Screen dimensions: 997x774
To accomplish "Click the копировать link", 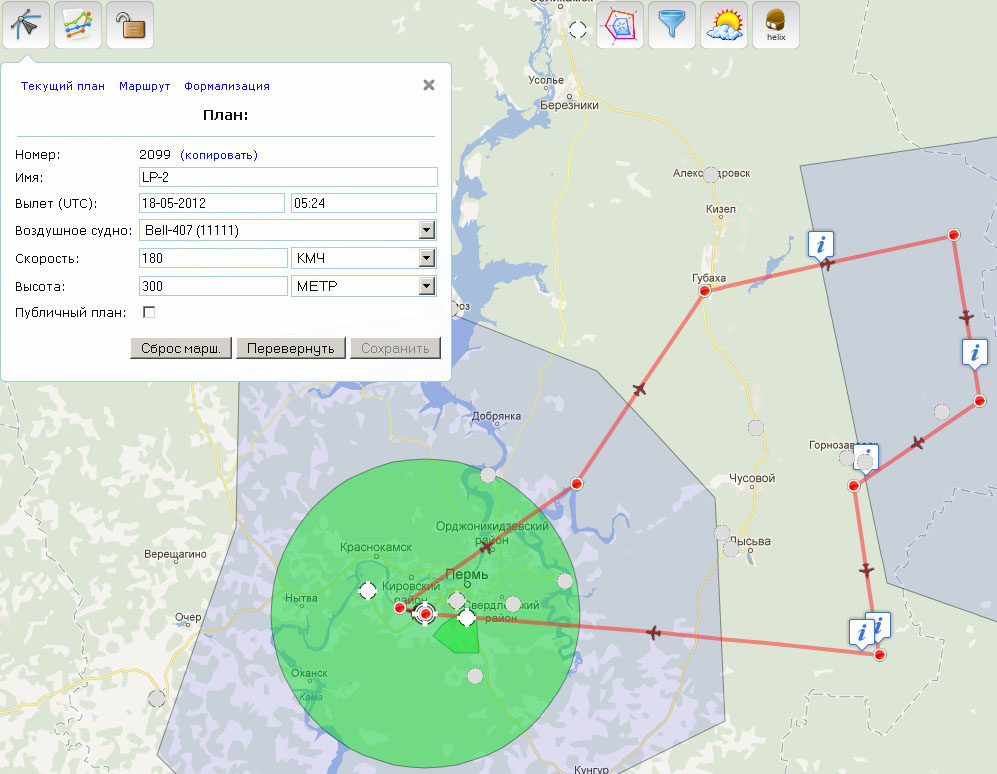I will (x=219, y=155).
